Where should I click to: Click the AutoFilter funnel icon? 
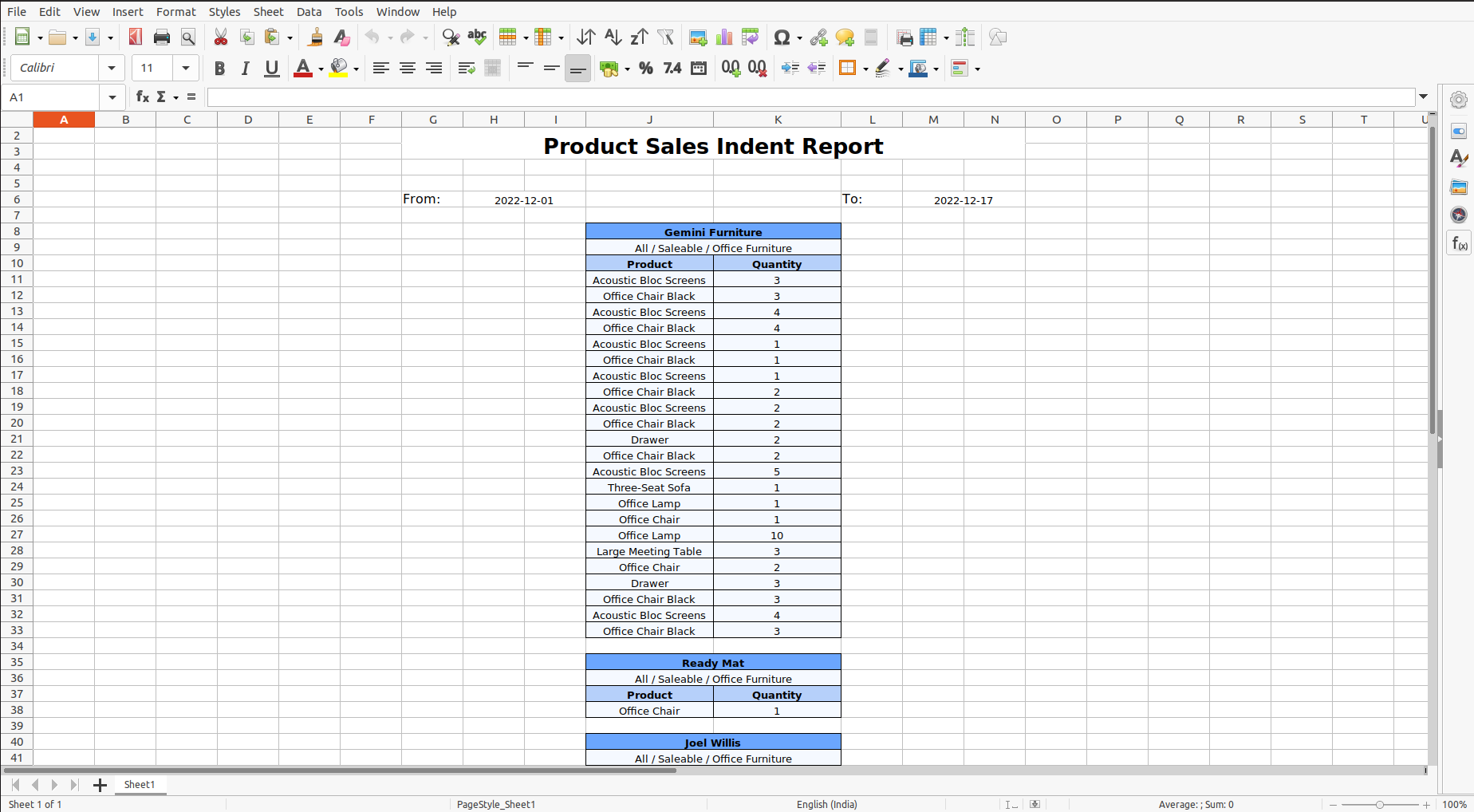click(x=666, y=37)
